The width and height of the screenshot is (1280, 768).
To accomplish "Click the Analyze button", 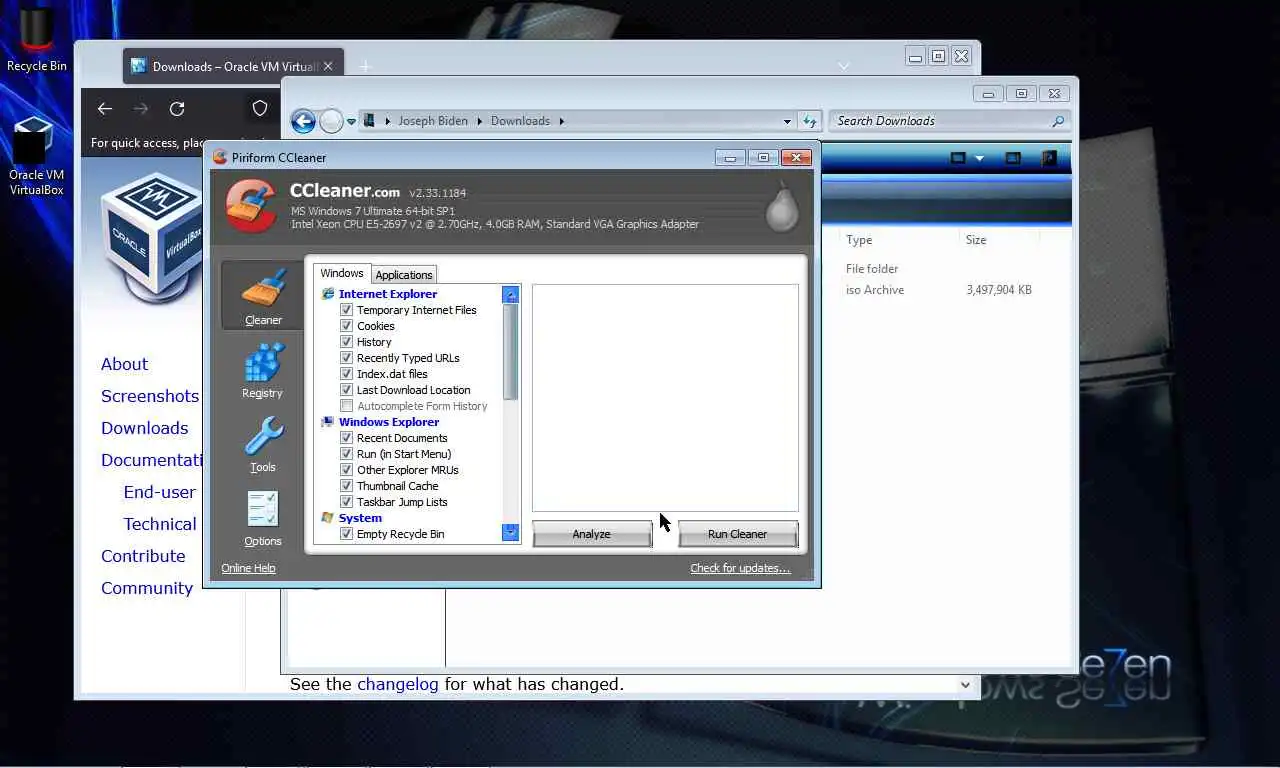I will pyautogui.click(x=592, y=534).
